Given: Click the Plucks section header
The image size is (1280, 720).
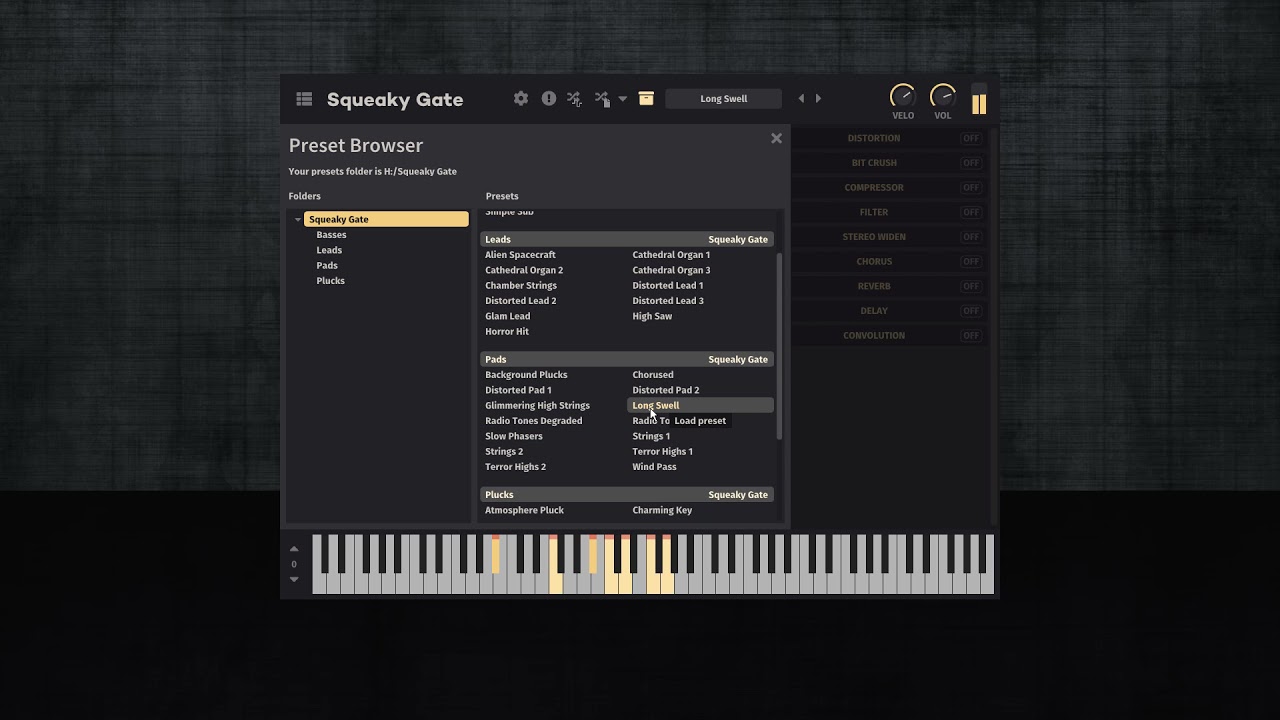Looking at the screenshot, I should [x=627, y=494].
